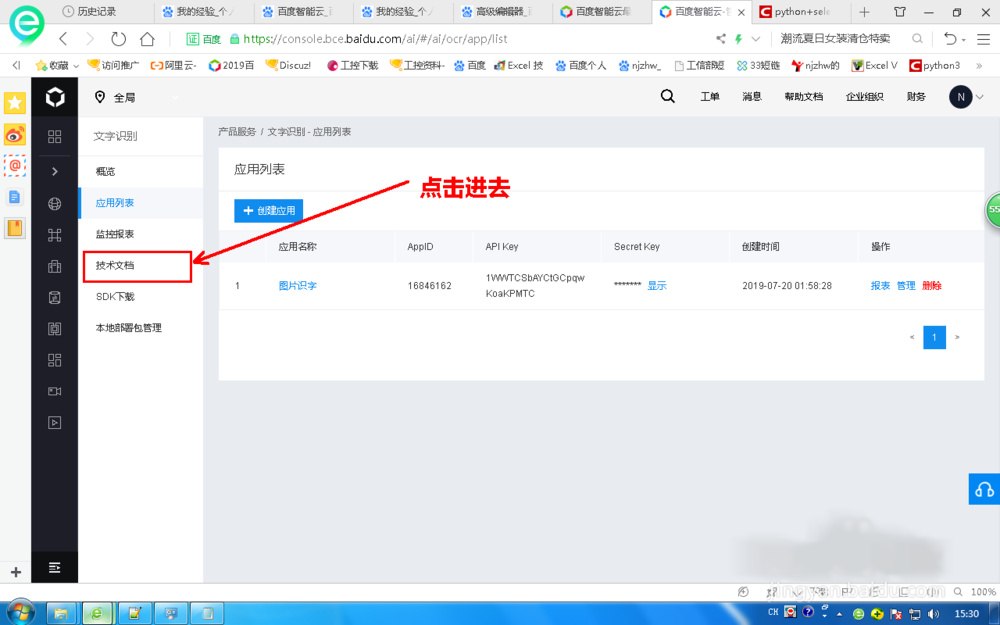The height and width of the screenshot is (625, 1000).
Task: Open the blue document sidebar icon
Action: click(15, 196)
